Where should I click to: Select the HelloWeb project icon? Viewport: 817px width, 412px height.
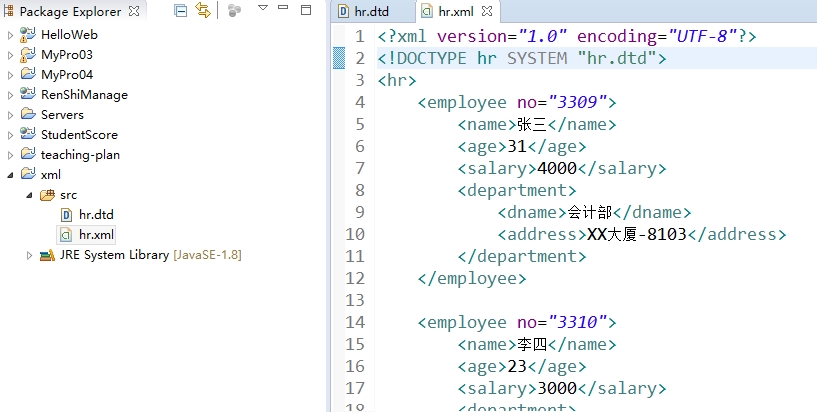(28, 34)
